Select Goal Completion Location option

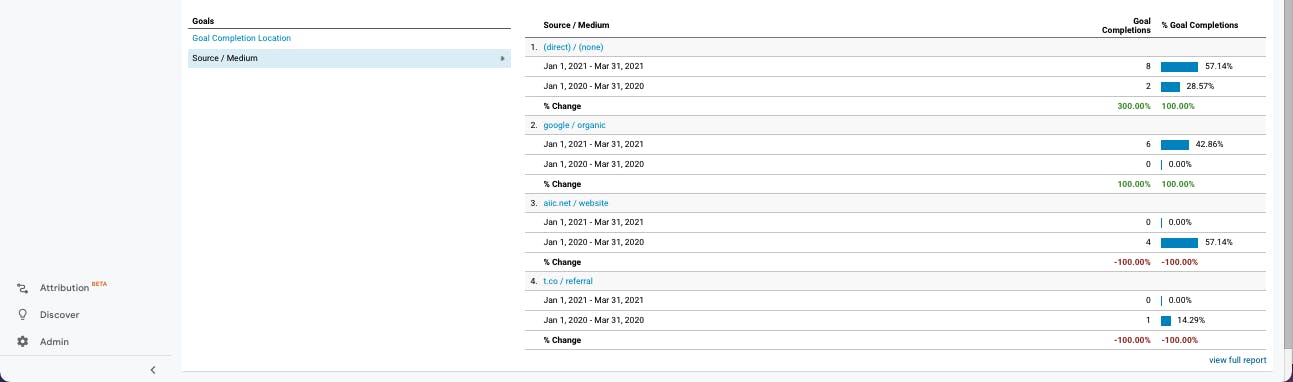click(241, 38)
